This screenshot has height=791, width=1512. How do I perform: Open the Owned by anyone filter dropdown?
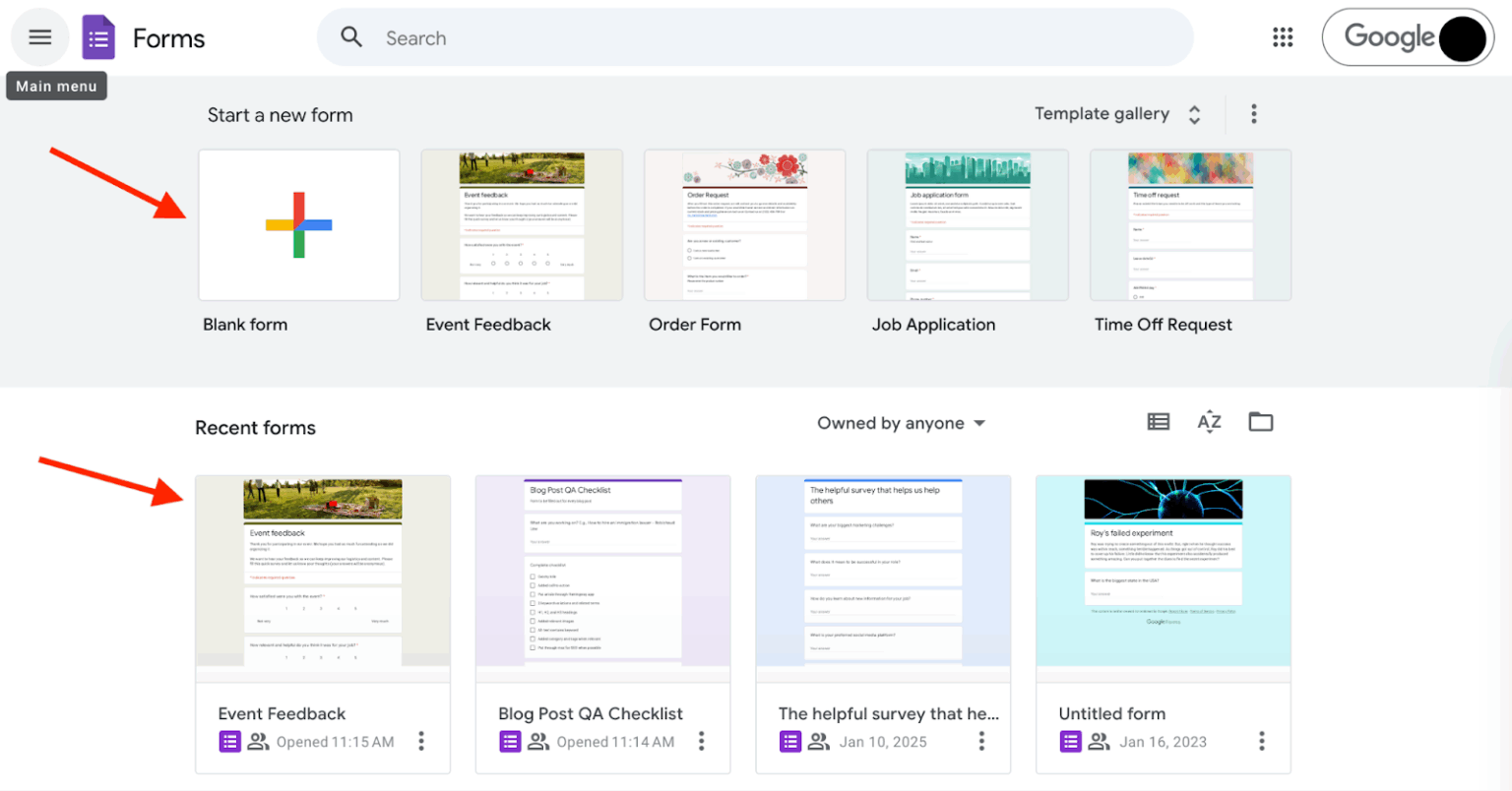(x=900, y=422)
